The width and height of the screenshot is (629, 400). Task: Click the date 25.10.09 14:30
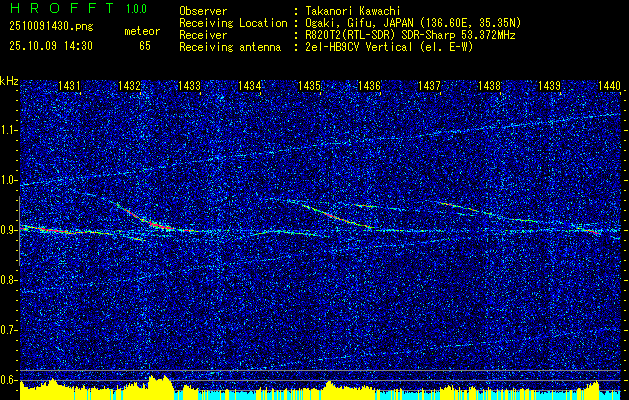(x=51, y=46)
